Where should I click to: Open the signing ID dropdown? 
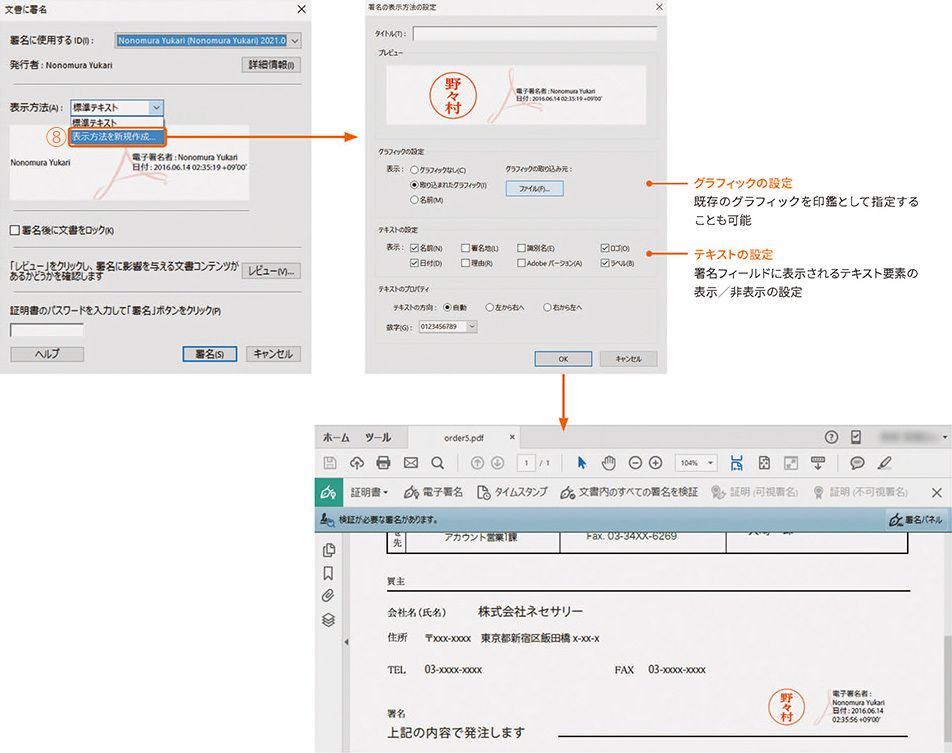click(x=294, y=41)
